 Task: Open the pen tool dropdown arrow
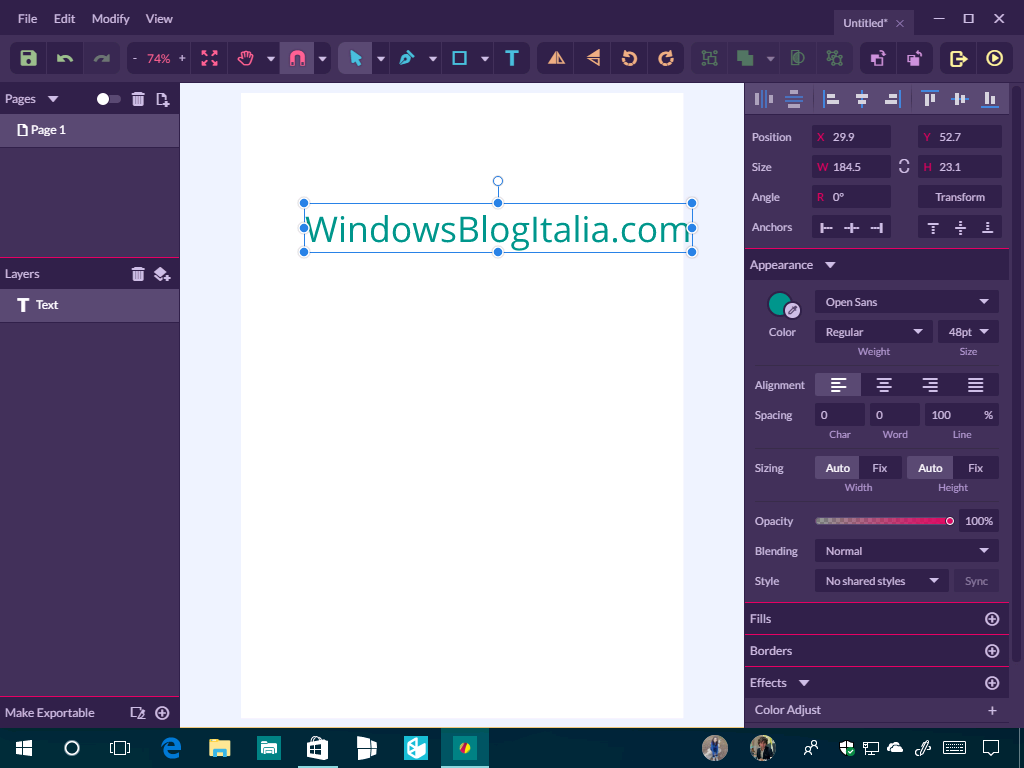pos(433,59)
